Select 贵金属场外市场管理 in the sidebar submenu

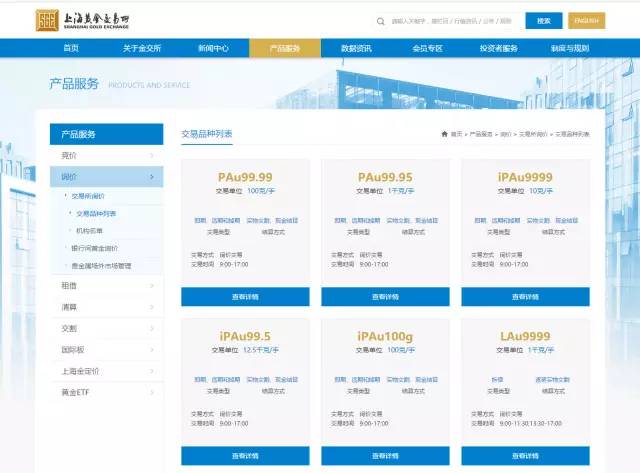pos(101,266)
